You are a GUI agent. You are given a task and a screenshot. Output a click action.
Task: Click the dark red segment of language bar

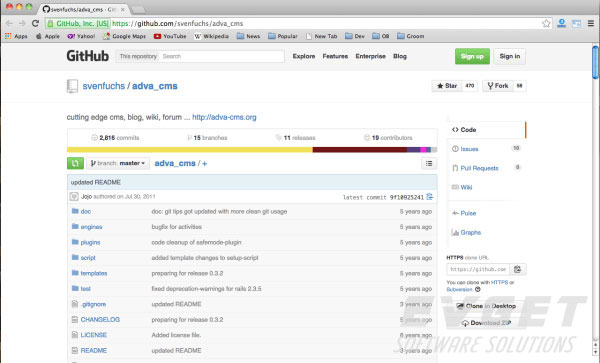click(x=360, y=150)
